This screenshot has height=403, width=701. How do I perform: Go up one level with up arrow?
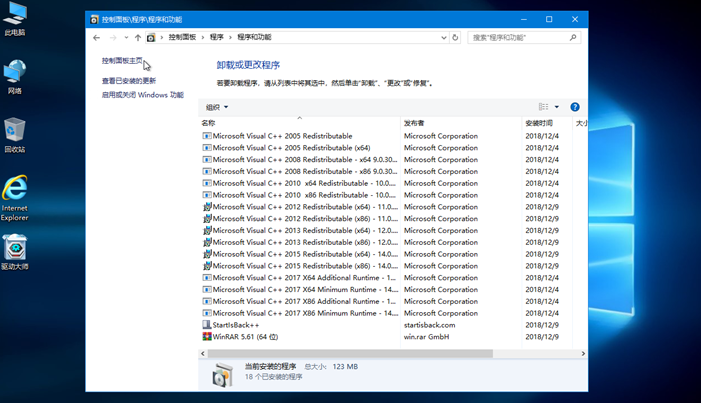click(138, 38)
